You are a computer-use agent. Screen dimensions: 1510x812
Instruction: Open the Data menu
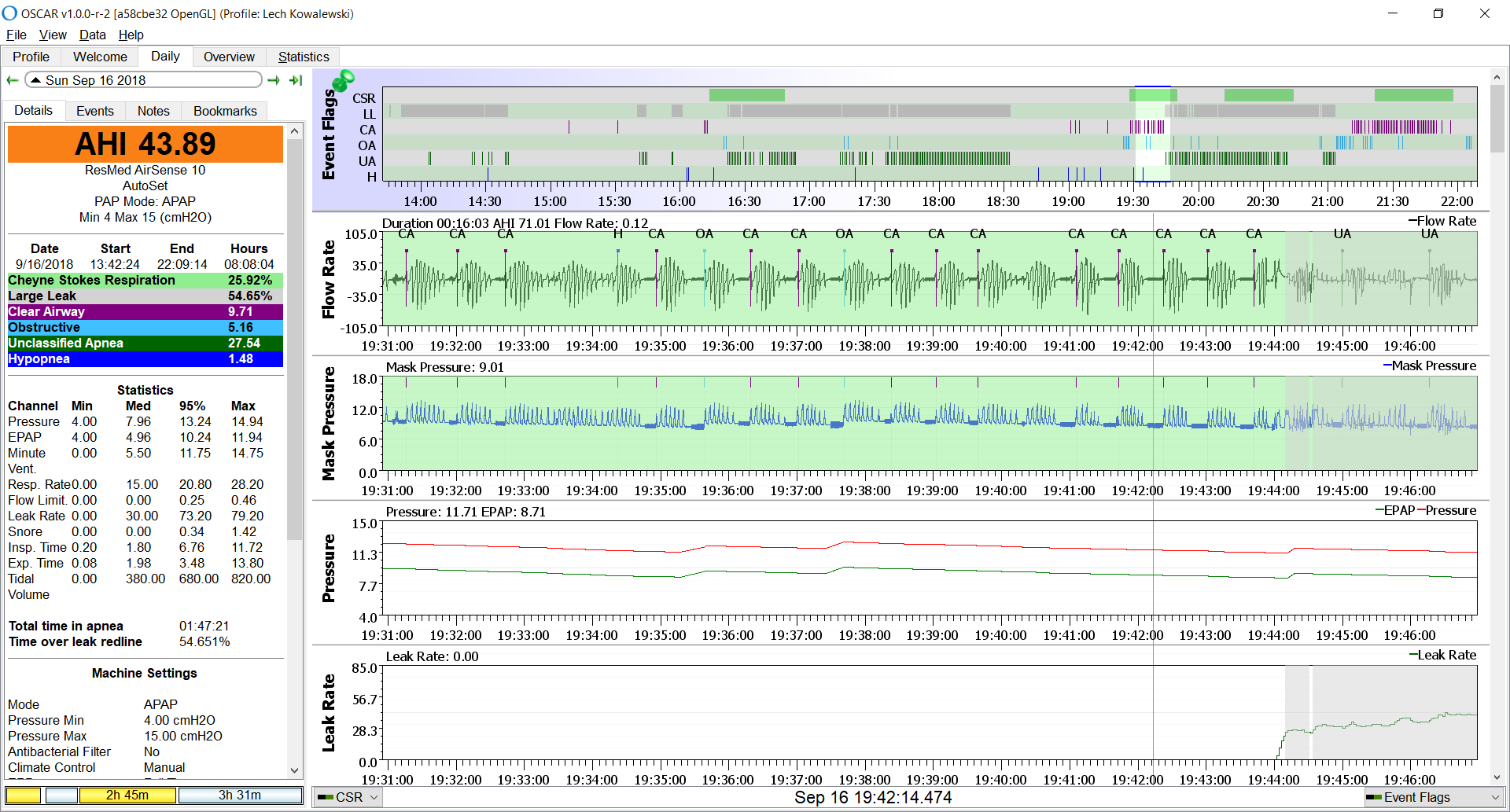click(x=92, y=35)
